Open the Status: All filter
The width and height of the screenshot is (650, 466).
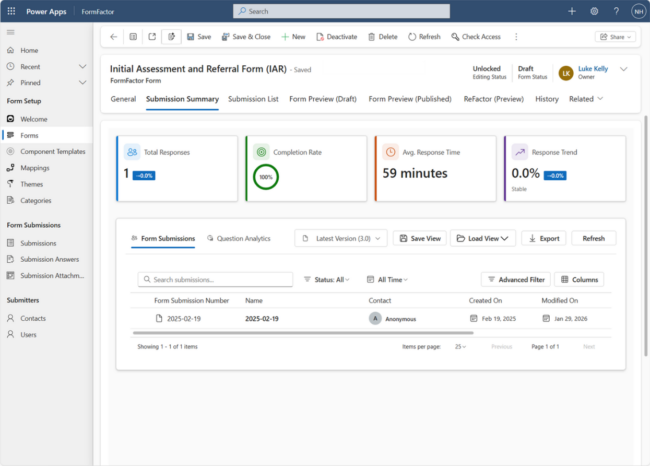pyautogui.click(x=326, y=280)
